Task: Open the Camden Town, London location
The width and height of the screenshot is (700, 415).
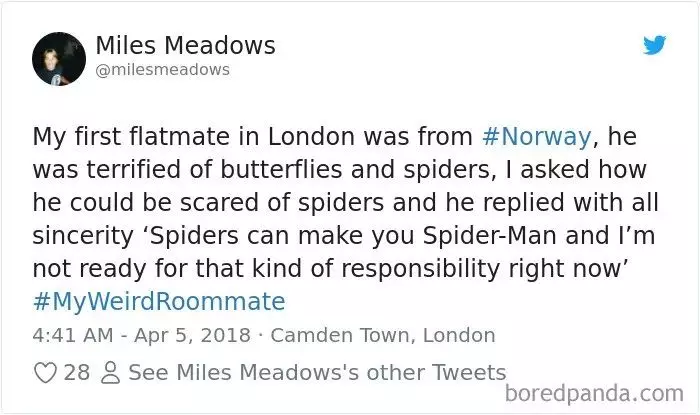Action: click(383, 335)
